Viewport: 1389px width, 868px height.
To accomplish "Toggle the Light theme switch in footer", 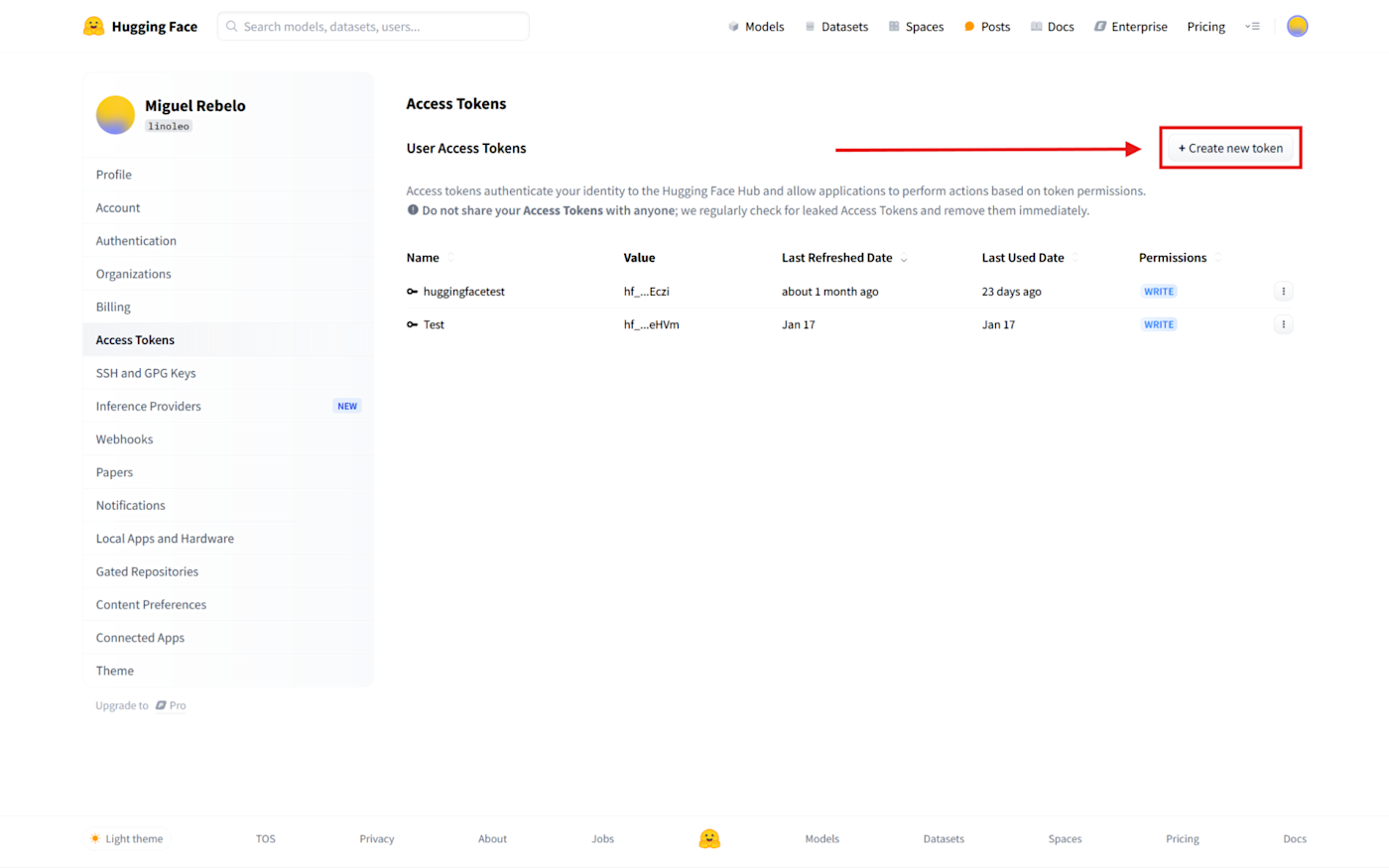I will coord(126,838).
